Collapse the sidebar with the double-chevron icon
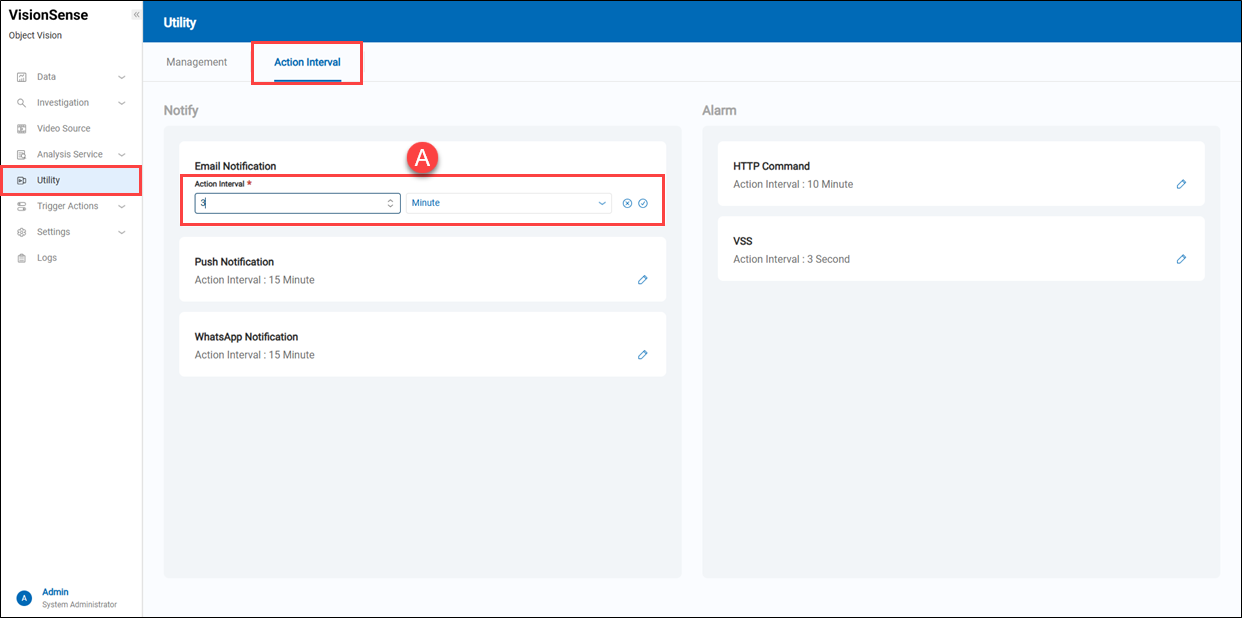 136,15
